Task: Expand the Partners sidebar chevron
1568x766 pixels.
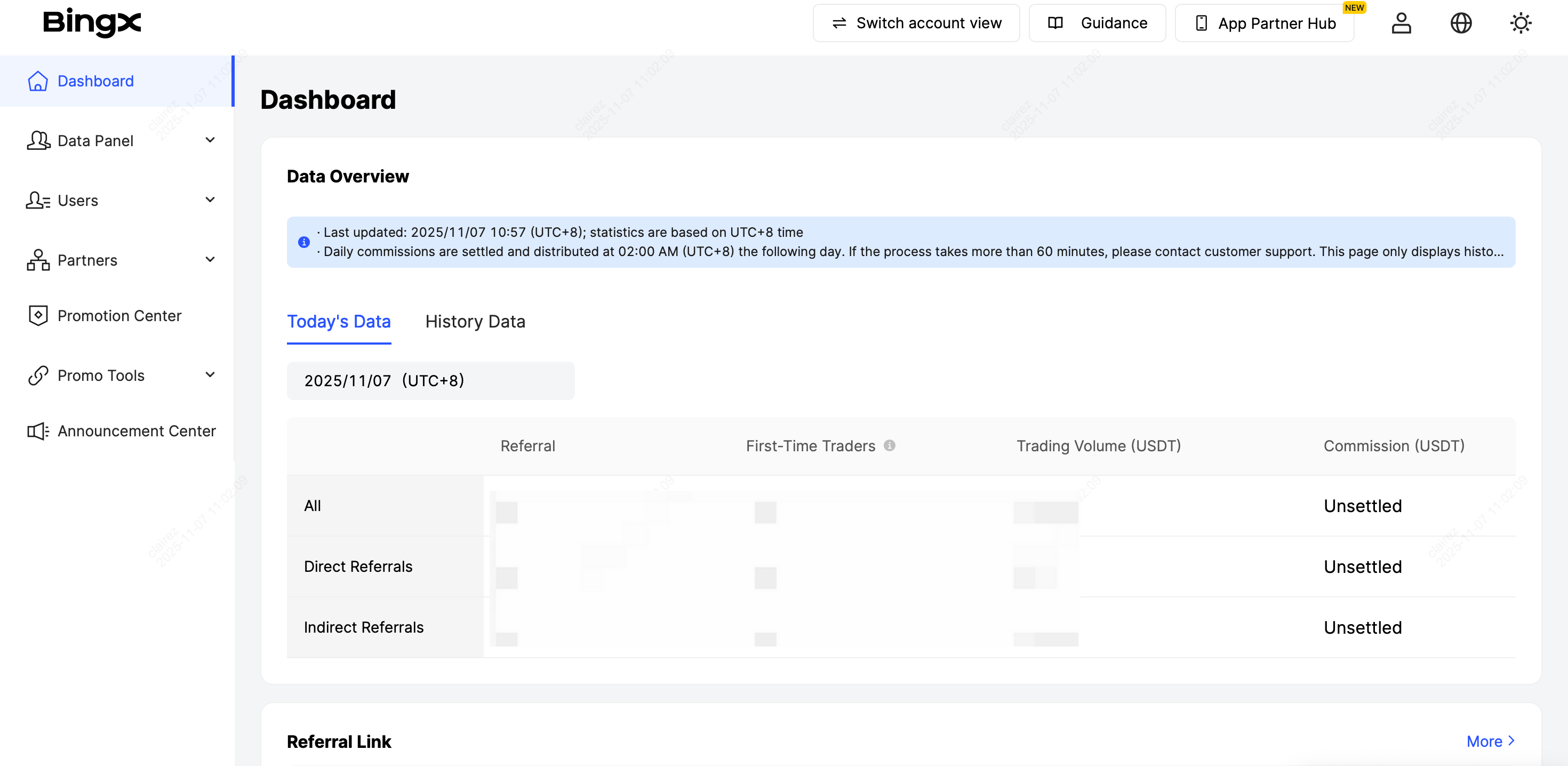Action: (210, 259)
